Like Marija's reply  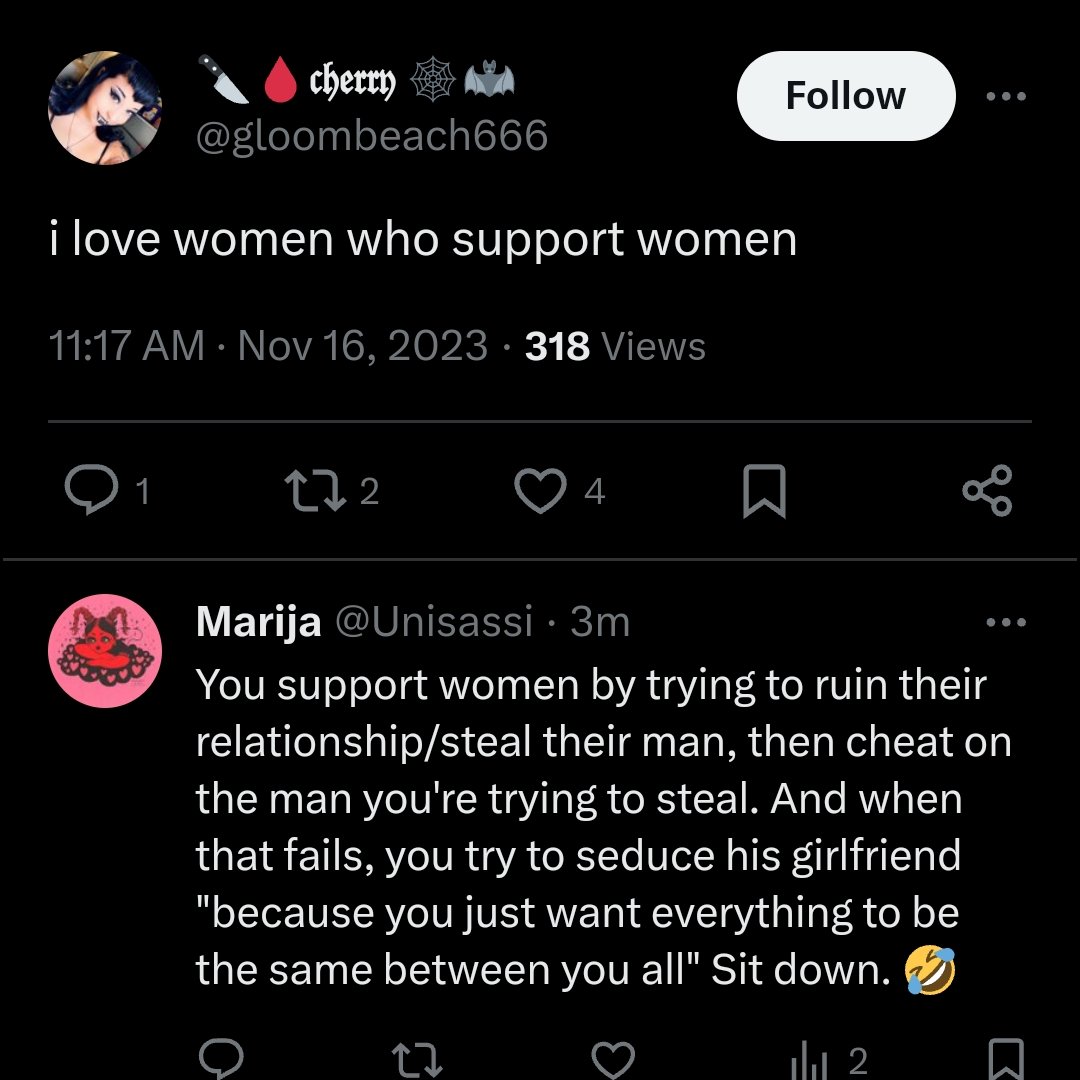[613, 1060]
